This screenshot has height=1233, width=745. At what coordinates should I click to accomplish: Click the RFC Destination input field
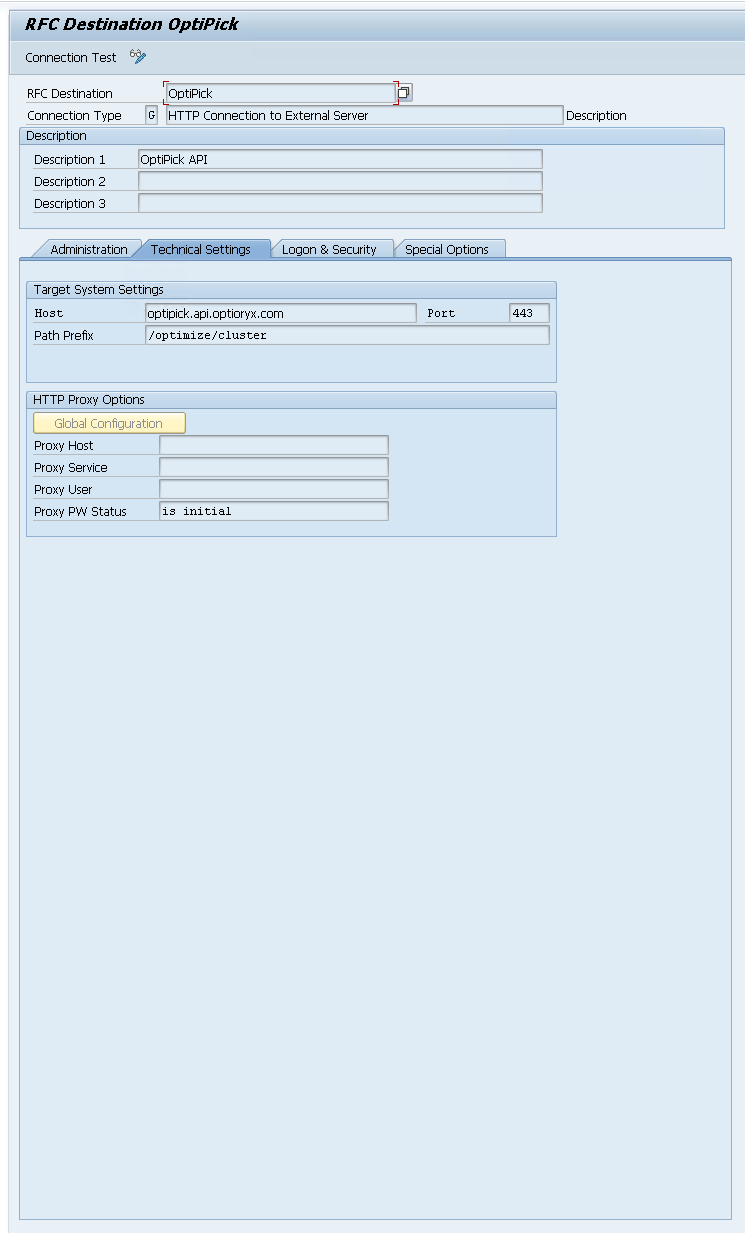point(280,93)
